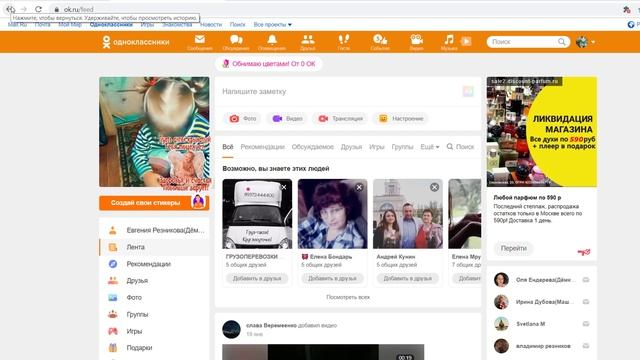The image size is (640, 360).
Task: Open the Оповещения bell icon
Action: 272,40
